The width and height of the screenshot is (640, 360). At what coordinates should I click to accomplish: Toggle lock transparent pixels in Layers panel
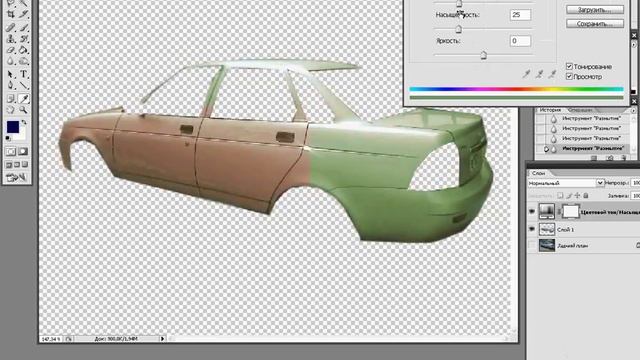click(561, 196)
